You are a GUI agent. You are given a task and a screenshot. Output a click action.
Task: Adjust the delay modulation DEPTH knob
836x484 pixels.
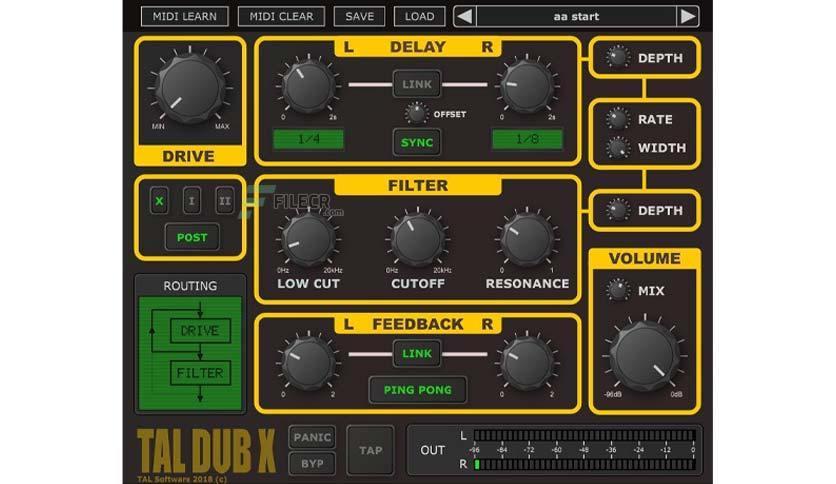[x=617, y=57]
